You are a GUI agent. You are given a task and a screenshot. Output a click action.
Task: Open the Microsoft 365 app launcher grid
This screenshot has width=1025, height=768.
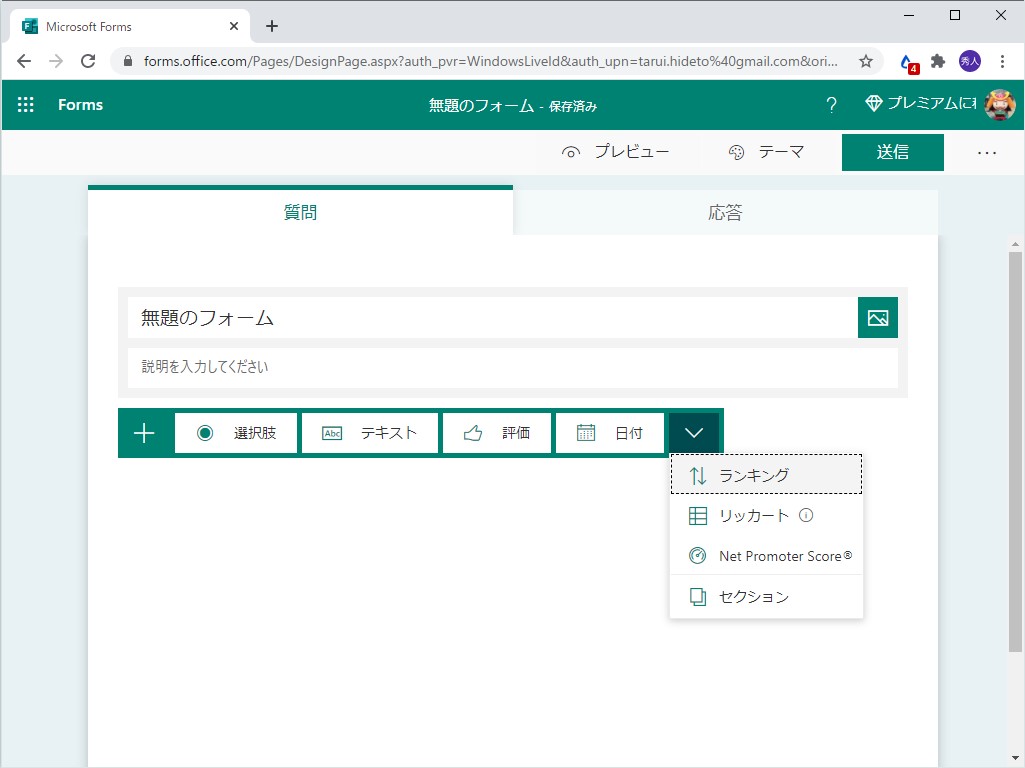pos(25,104)
